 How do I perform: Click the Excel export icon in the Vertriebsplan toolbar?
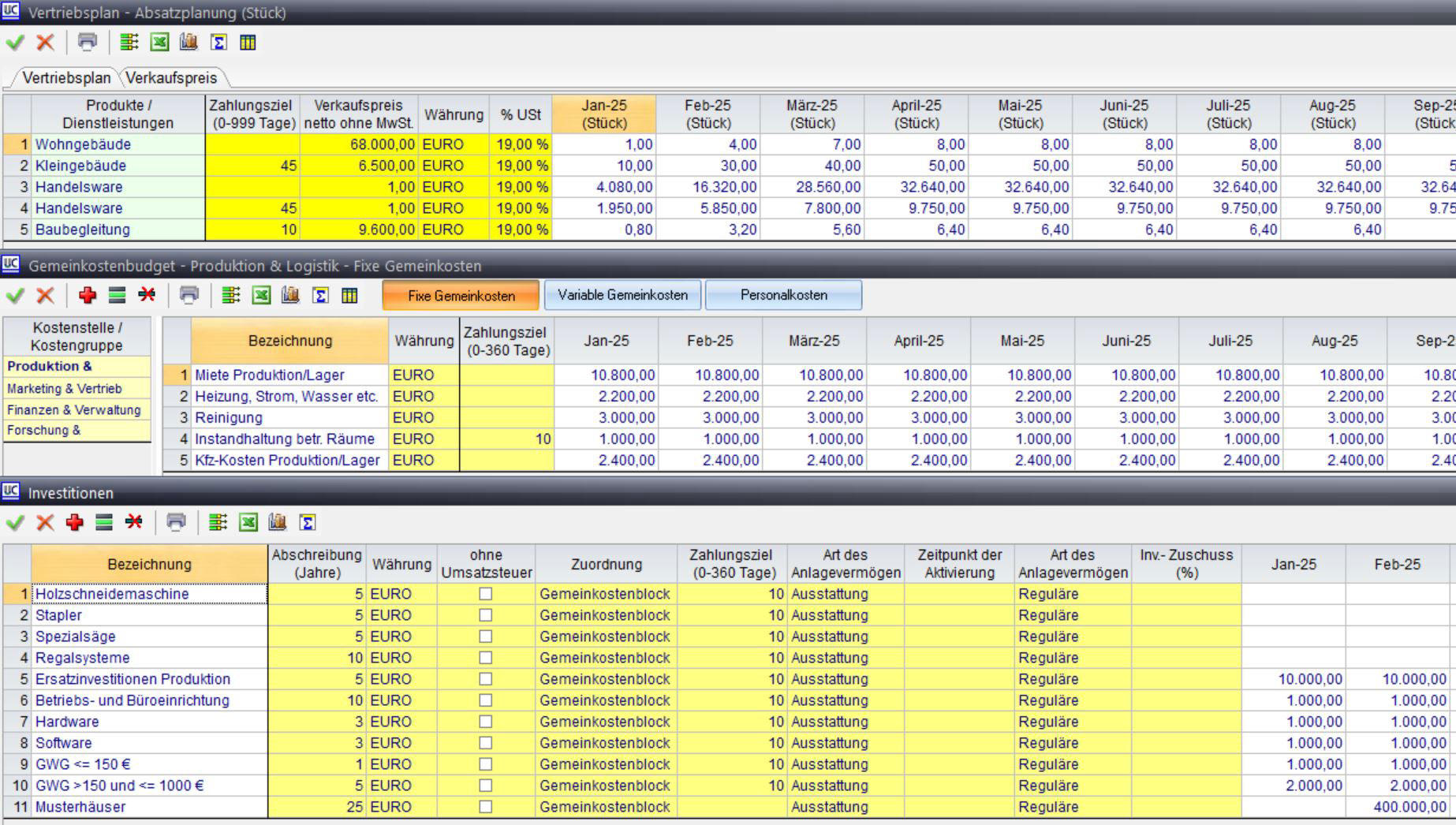click(x=159, y=43)
